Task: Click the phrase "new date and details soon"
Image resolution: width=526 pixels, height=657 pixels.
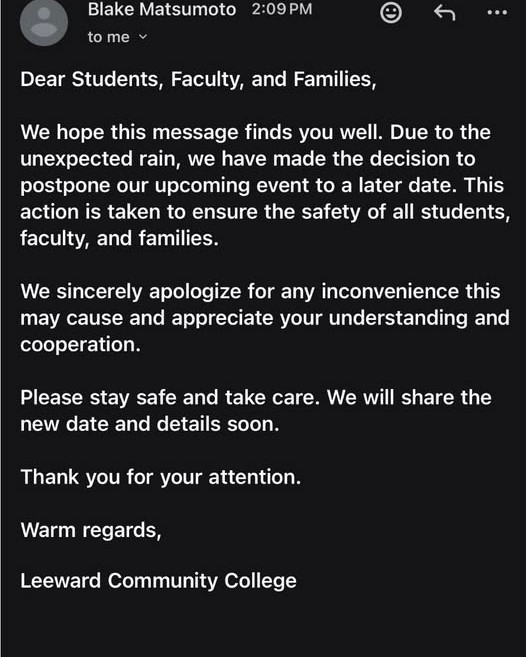Action: pos(150,424)
